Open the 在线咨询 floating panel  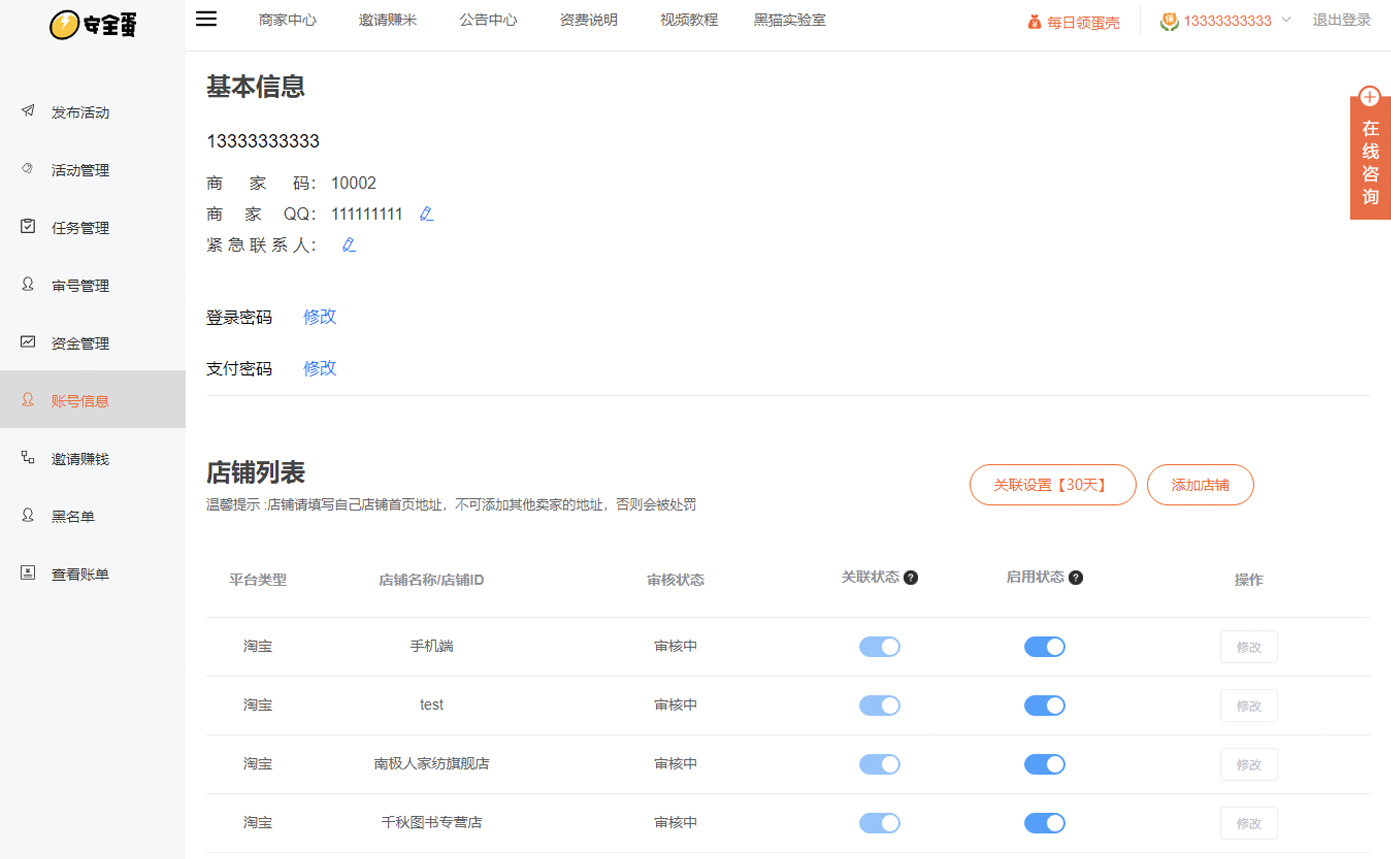point(1370,153)
